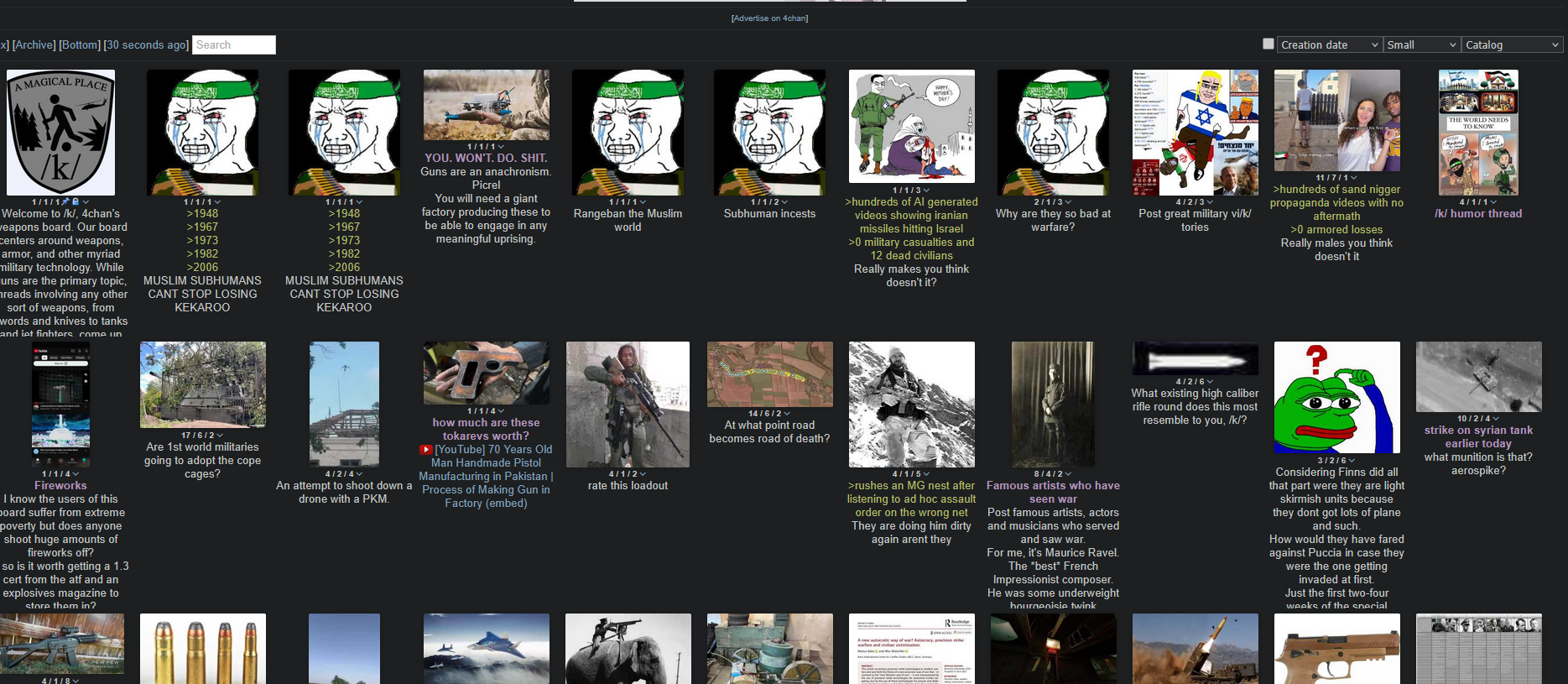Image resolution: width=1568 pixels, height=684 pixels.
Task: Expand the arrow on the strike on syrian tank thread
Action: (1496, 419)
